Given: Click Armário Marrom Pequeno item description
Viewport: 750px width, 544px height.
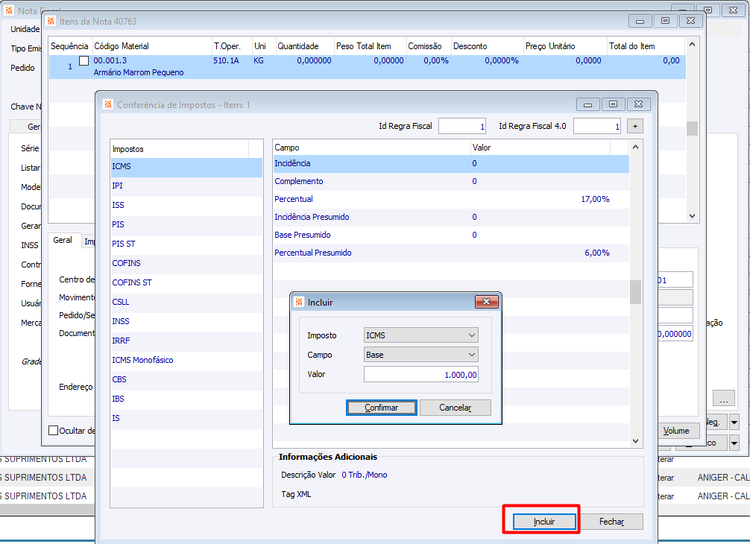Looking at the screenshot, I should pyautogui.click(x=139, y=73).
